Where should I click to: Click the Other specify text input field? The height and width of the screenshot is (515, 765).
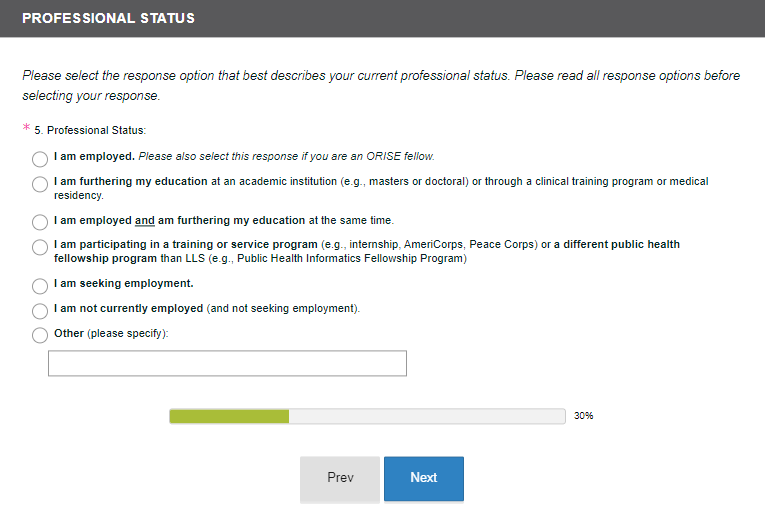(227, 363)
